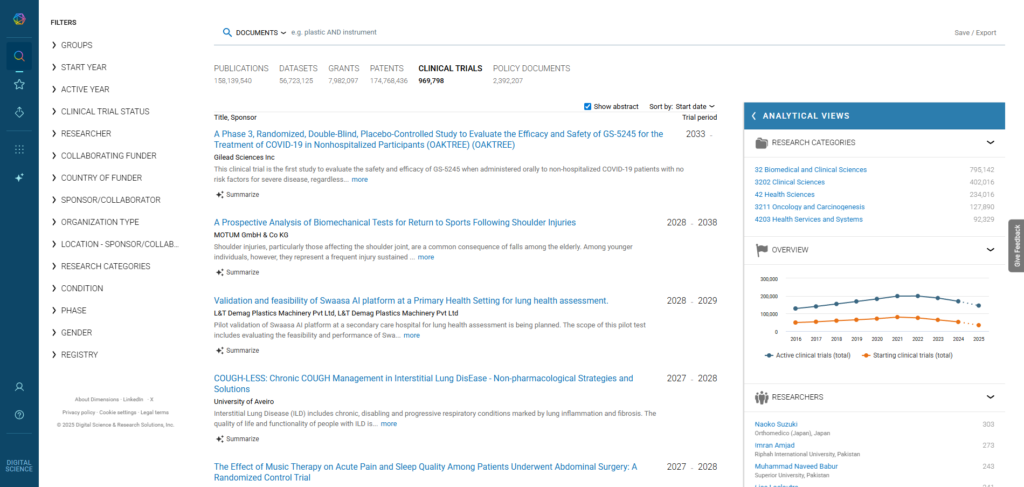Open the 3202 Clinical Sciences category link
Image resolution: width=1024 pixels, height=487 pixels.
(789, 182)
